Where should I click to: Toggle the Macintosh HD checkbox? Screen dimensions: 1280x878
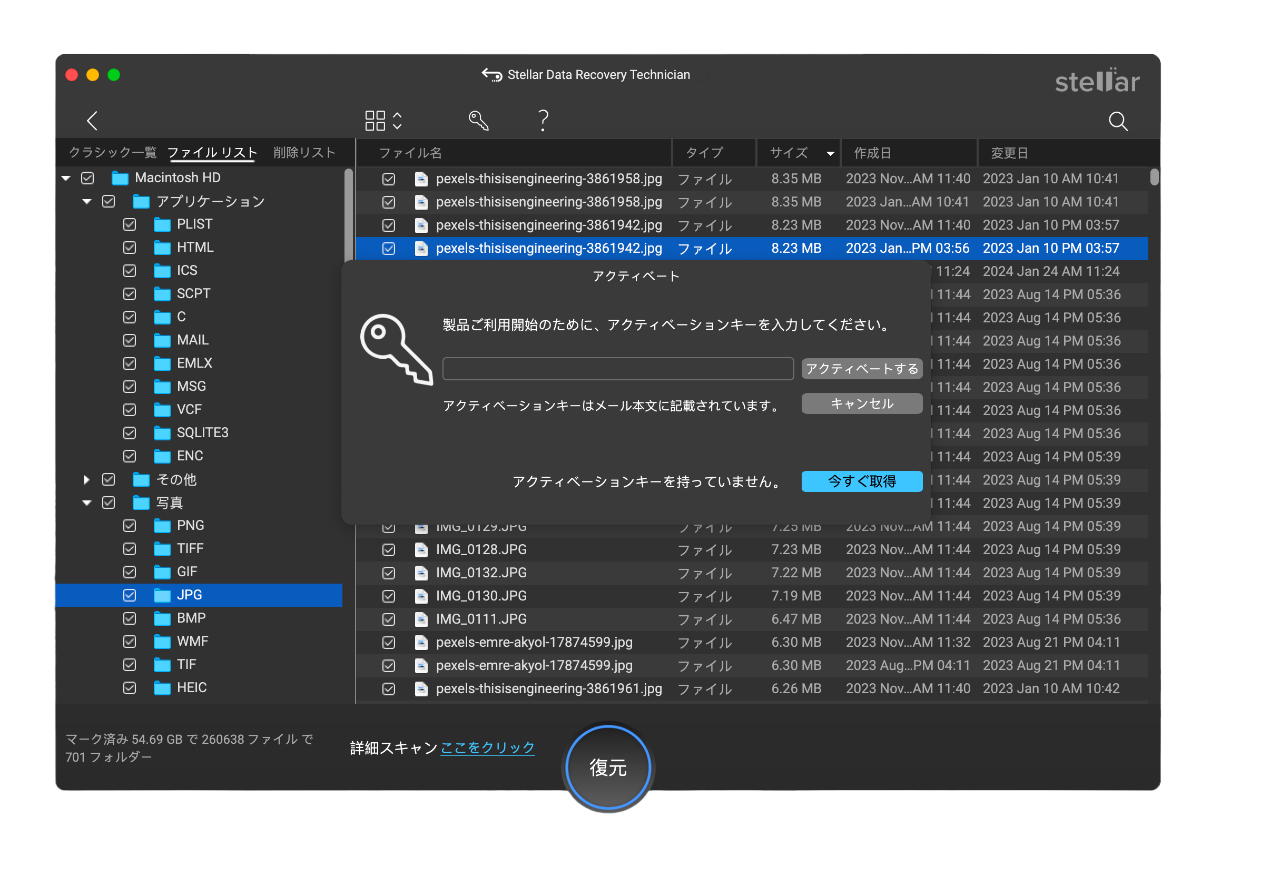88,178
